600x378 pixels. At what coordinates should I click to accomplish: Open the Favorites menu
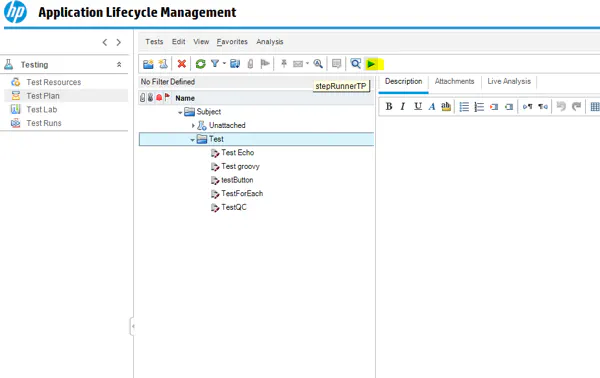point(232,42)
